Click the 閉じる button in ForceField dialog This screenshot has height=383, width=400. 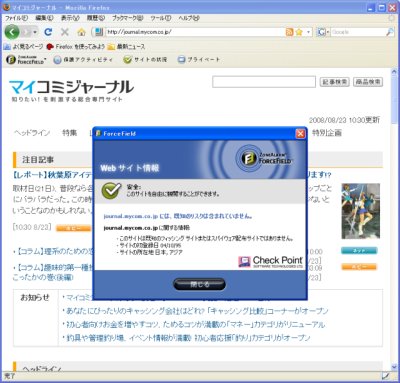[199, 284]
